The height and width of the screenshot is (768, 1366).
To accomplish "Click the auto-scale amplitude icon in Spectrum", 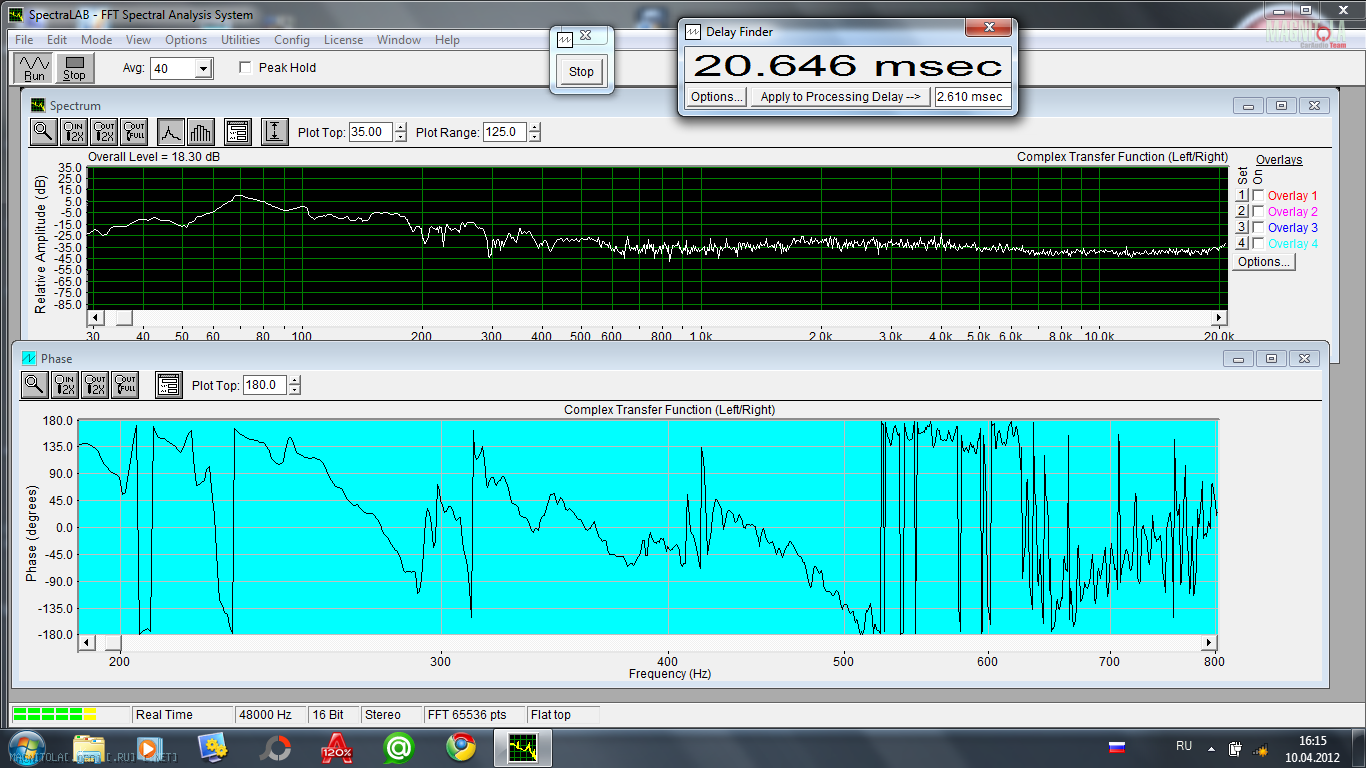I will click(x=275, y=131).
